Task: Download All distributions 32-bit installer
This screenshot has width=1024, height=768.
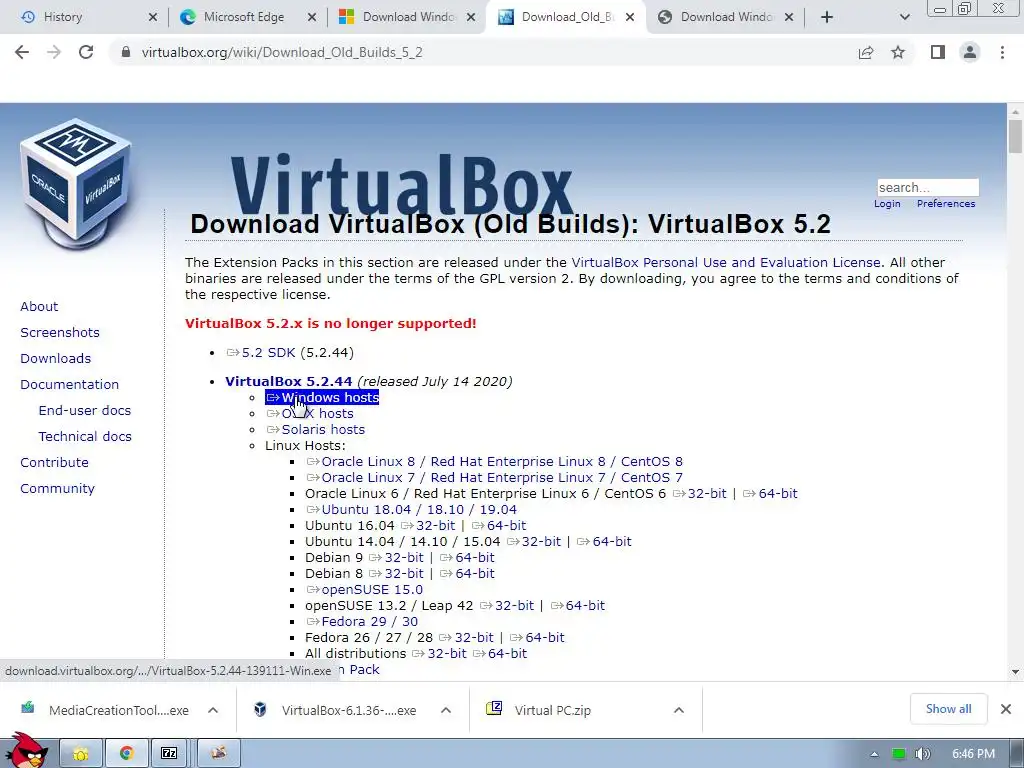Action: pyautogui.click(x=440, y=654)
